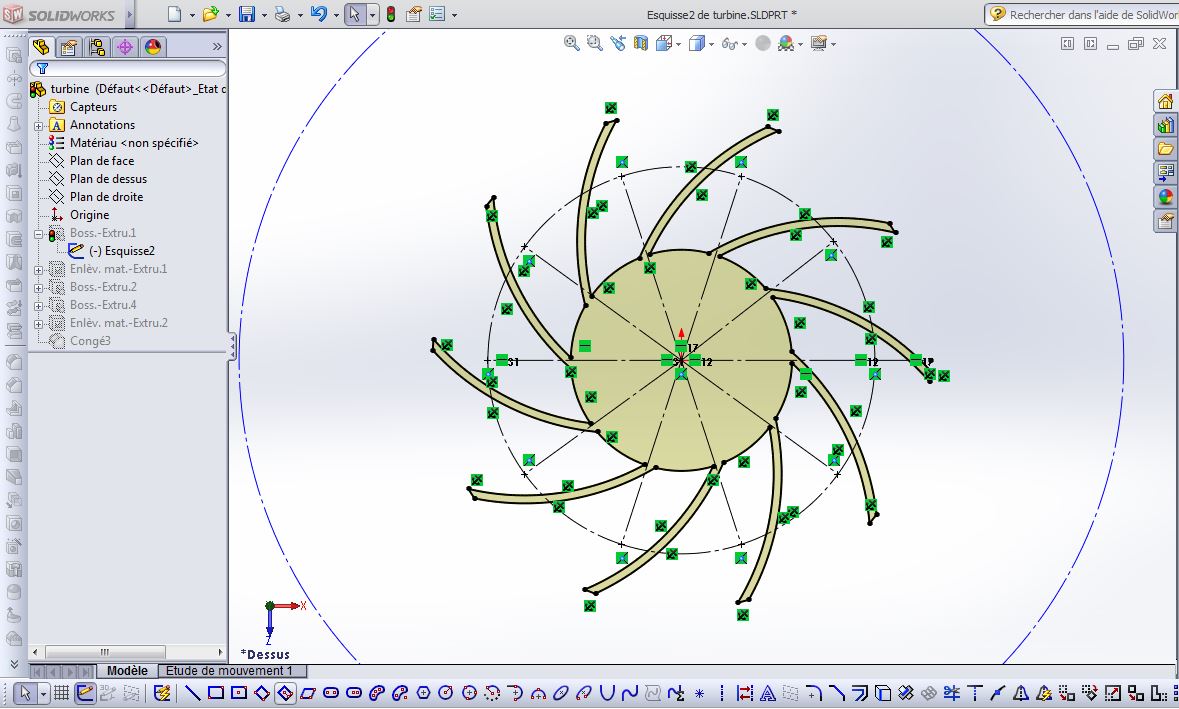This screenshot has width=1179, height=709.
Task: Expand the Annotations tree node
Action: 38,126
